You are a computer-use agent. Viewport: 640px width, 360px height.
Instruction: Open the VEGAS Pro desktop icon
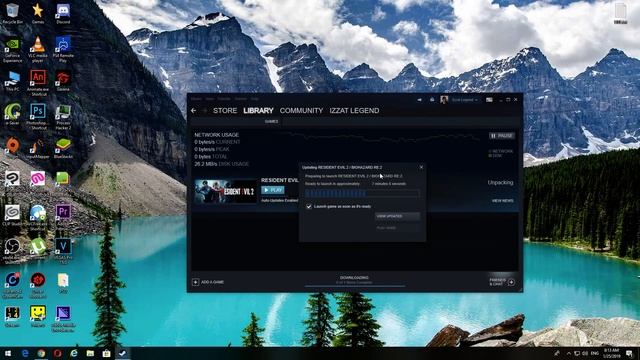(x=63, y=250)
